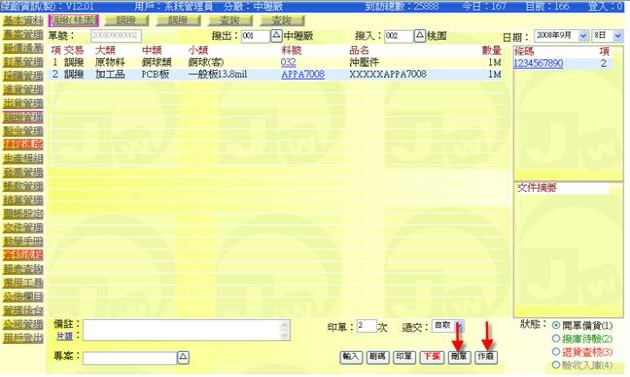Image resolution: width=630 pixels, height=377 pixels.
Task: Select 撥庫待驗(2) status radio button
Action: [556, 338]
